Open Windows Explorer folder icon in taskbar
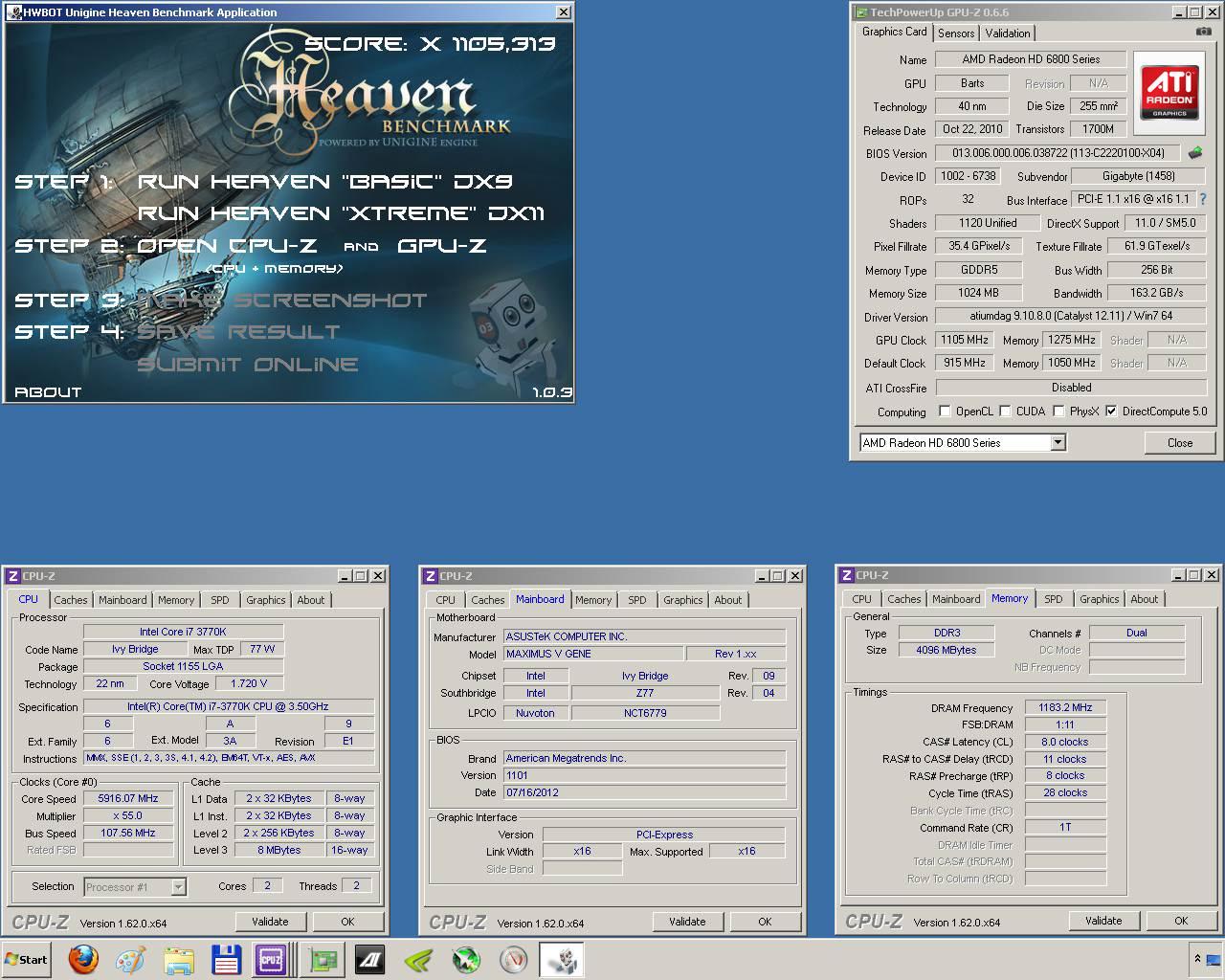The width and height of the screenshot is (1225, 980). [179, 959]
